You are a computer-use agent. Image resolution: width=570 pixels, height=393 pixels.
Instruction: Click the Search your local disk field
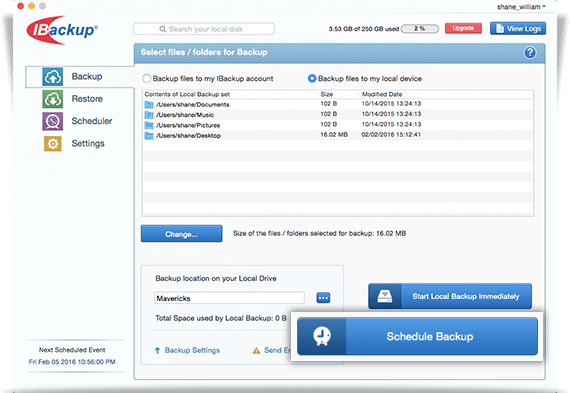tap(204, 29)
